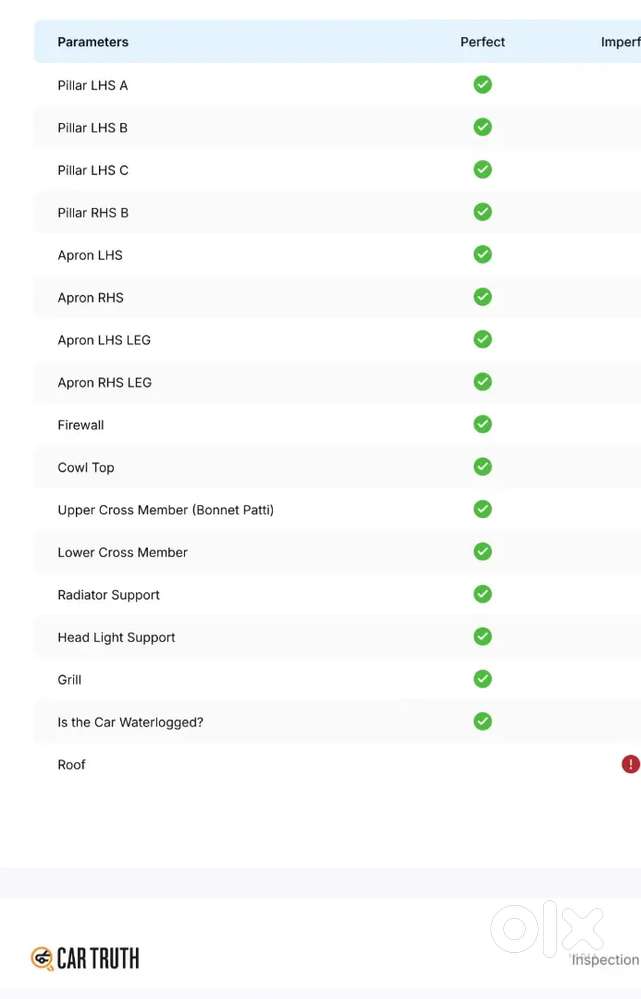Click the green check for Cowl Top
Screen dimensions: 641x999
pyautogui.click(x=482, y=466)
